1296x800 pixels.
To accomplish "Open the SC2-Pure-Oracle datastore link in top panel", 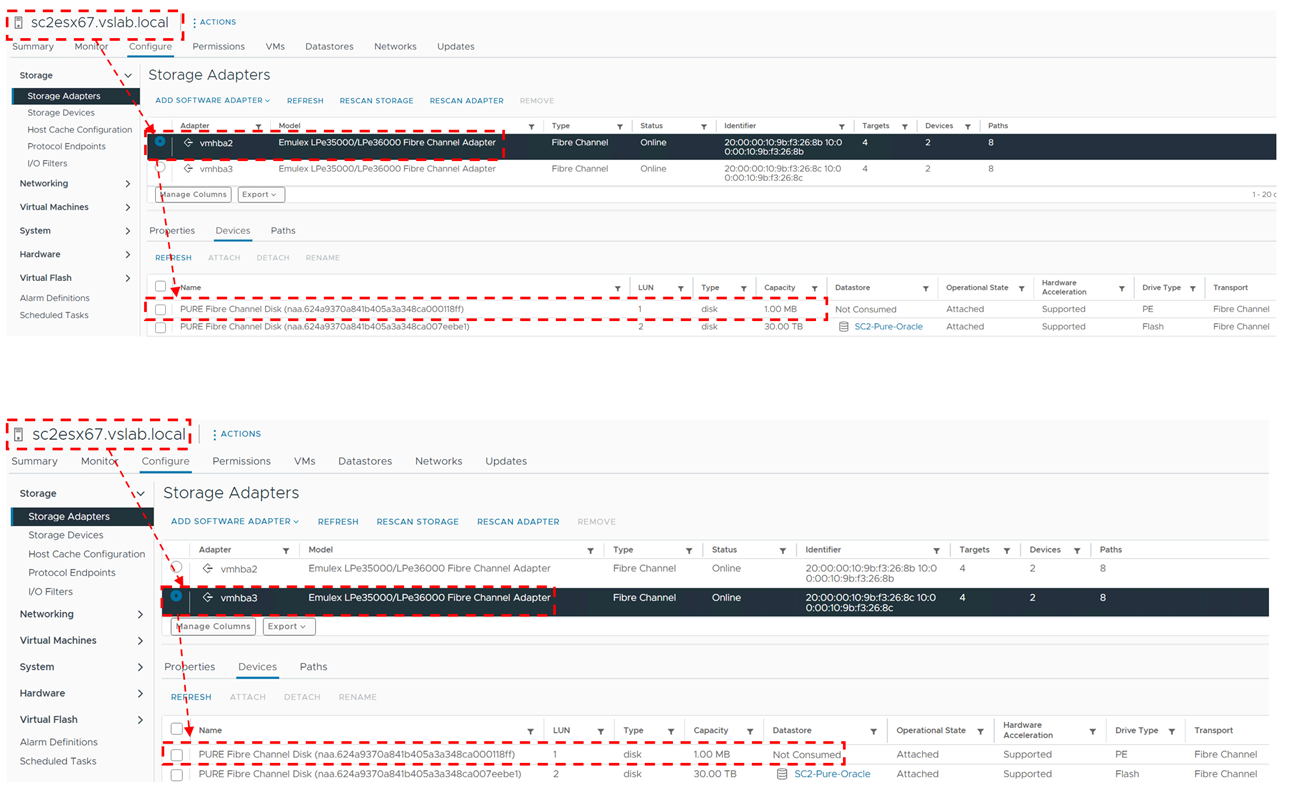I will click(x=888, y=327).
